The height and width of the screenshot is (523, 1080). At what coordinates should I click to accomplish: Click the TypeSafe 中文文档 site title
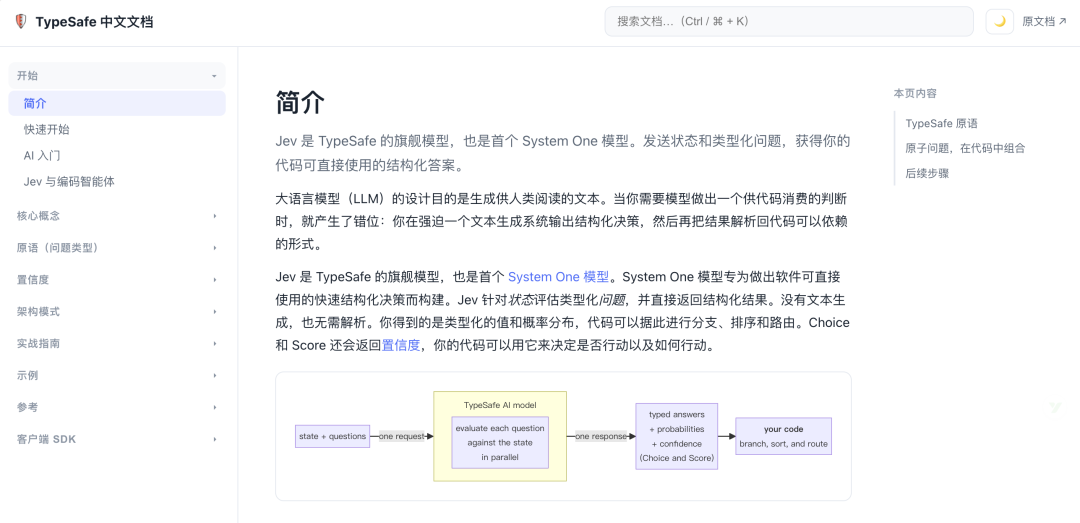pyautogui.click(x=94, y=21)
